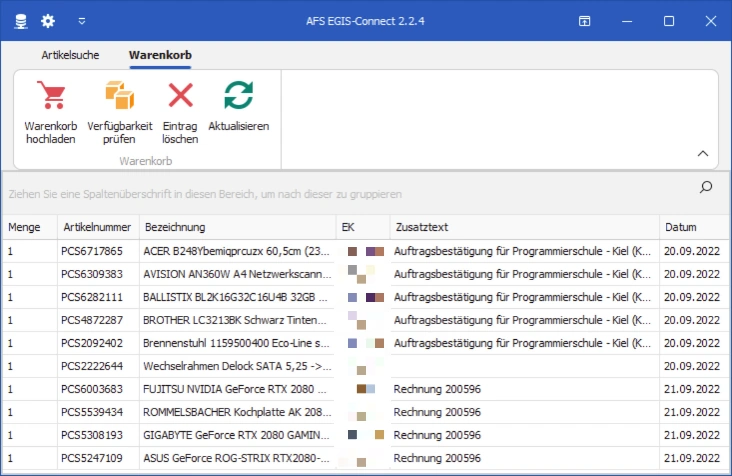
Task: Open search with the magnifier icon
Action: tap(706, 187)
